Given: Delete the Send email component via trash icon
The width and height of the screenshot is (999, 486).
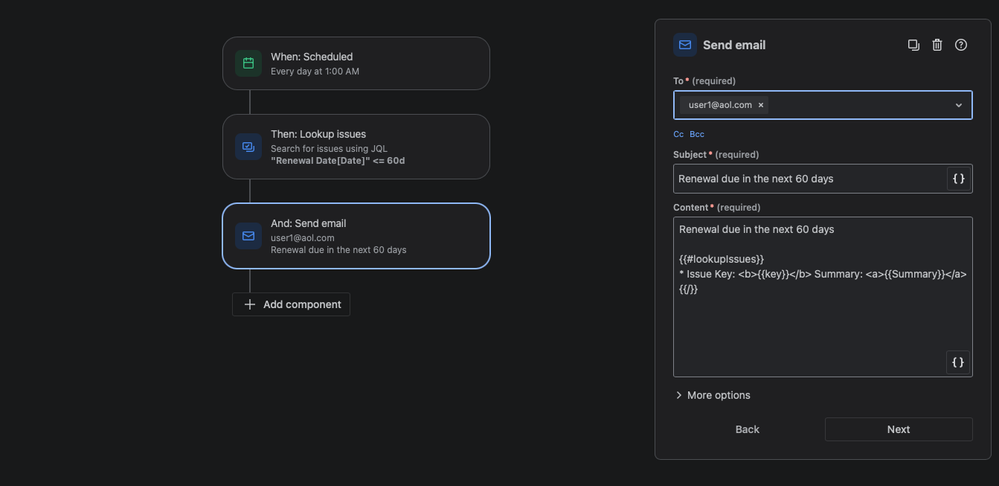Looking at the screenshot, I should [937, 45].
